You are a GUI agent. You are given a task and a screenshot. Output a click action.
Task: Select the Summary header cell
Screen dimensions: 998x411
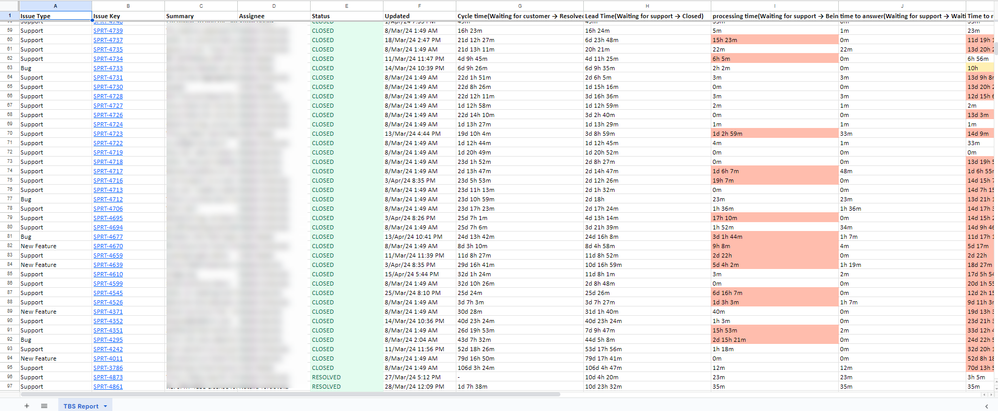click(x=200, y=16)
